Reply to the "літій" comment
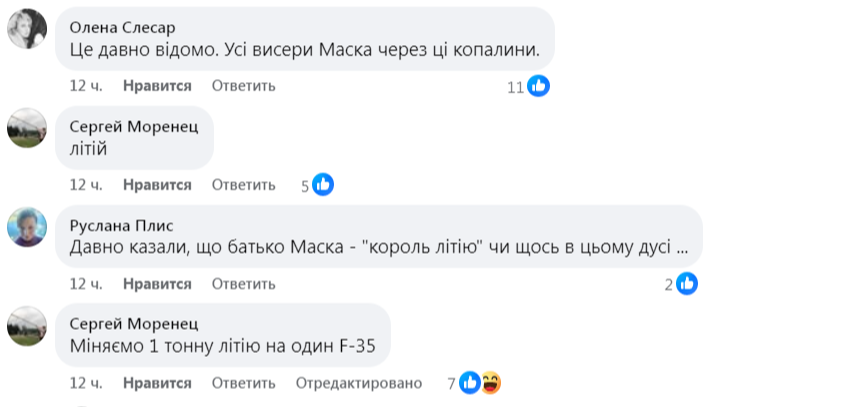The width and height of the screenshot is (867, 407). point(243,185)
